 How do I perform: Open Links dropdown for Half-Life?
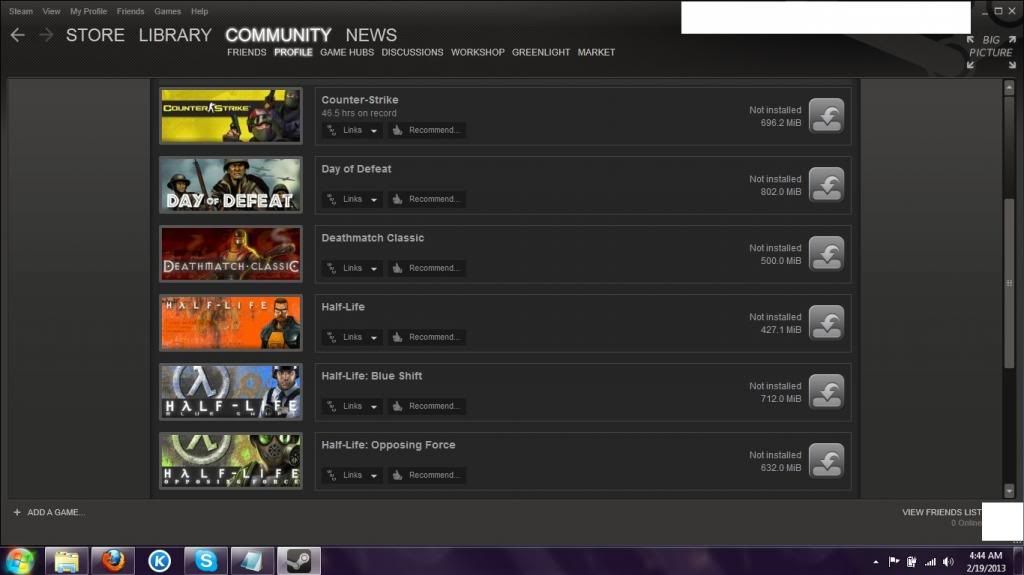(353, 337)
